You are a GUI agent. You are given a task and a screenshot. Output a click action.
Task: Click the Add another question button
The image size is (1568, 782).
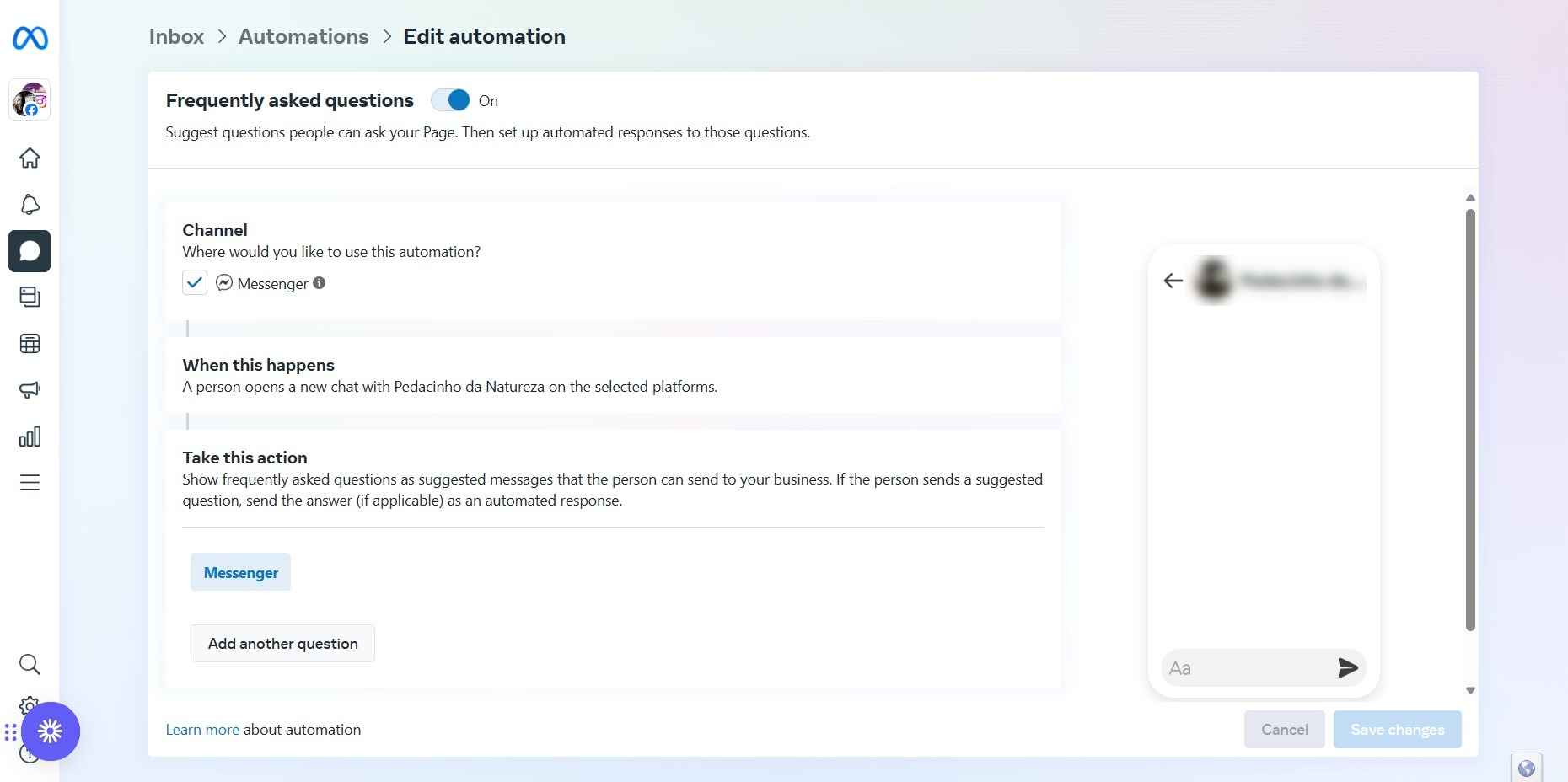pyautogui.click(x=282, y=643)
